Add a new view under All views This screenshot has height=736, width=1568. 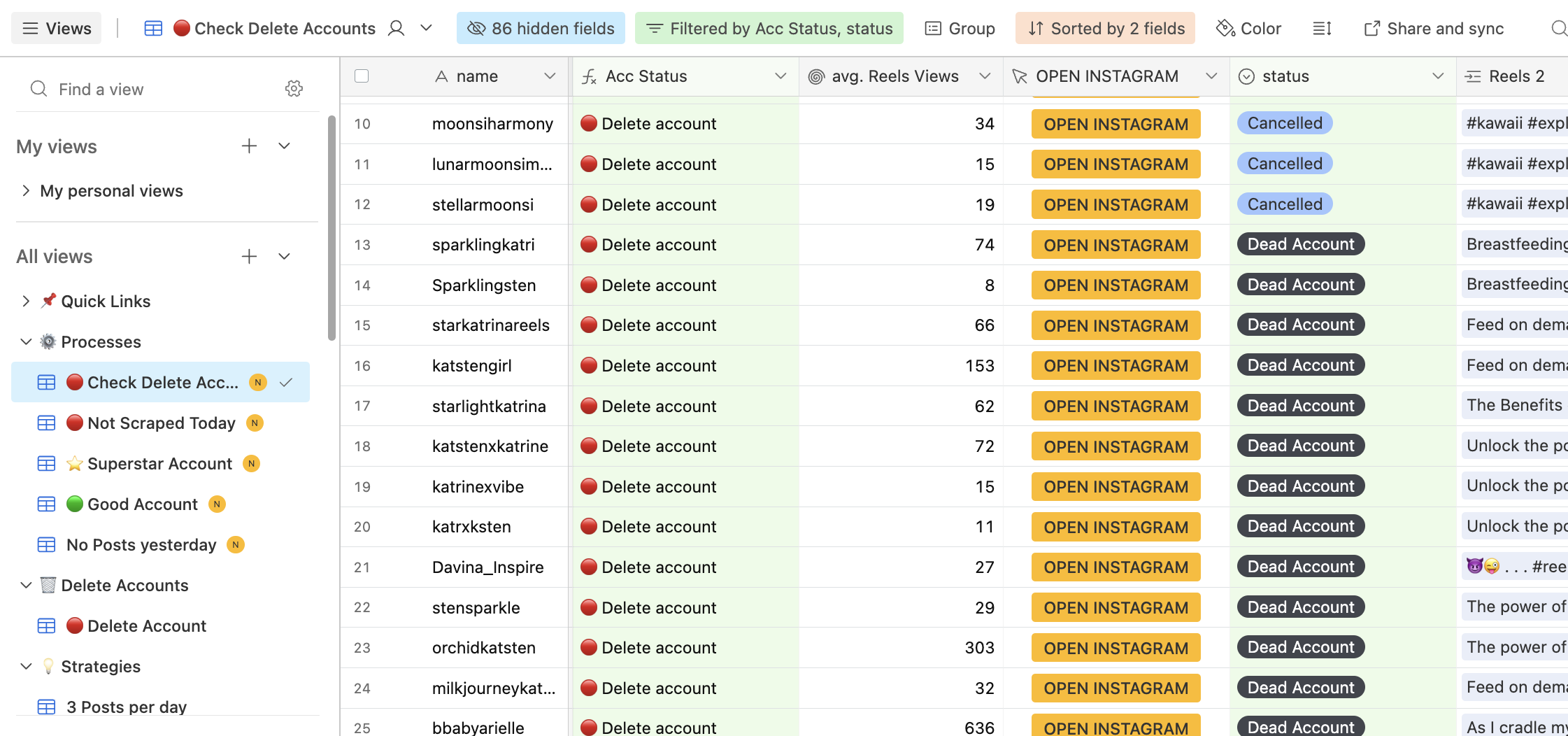[249, 256]
